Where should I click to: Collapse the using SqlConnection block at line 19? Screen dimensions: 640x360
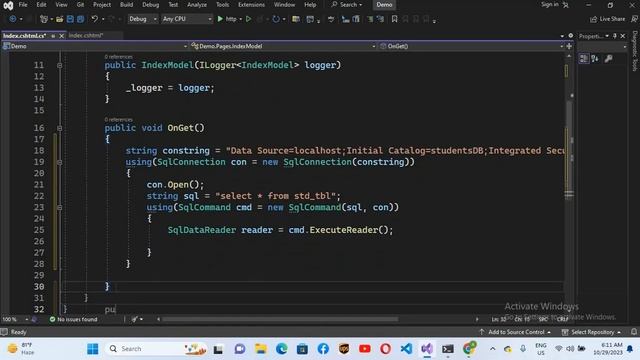[60, 162]
